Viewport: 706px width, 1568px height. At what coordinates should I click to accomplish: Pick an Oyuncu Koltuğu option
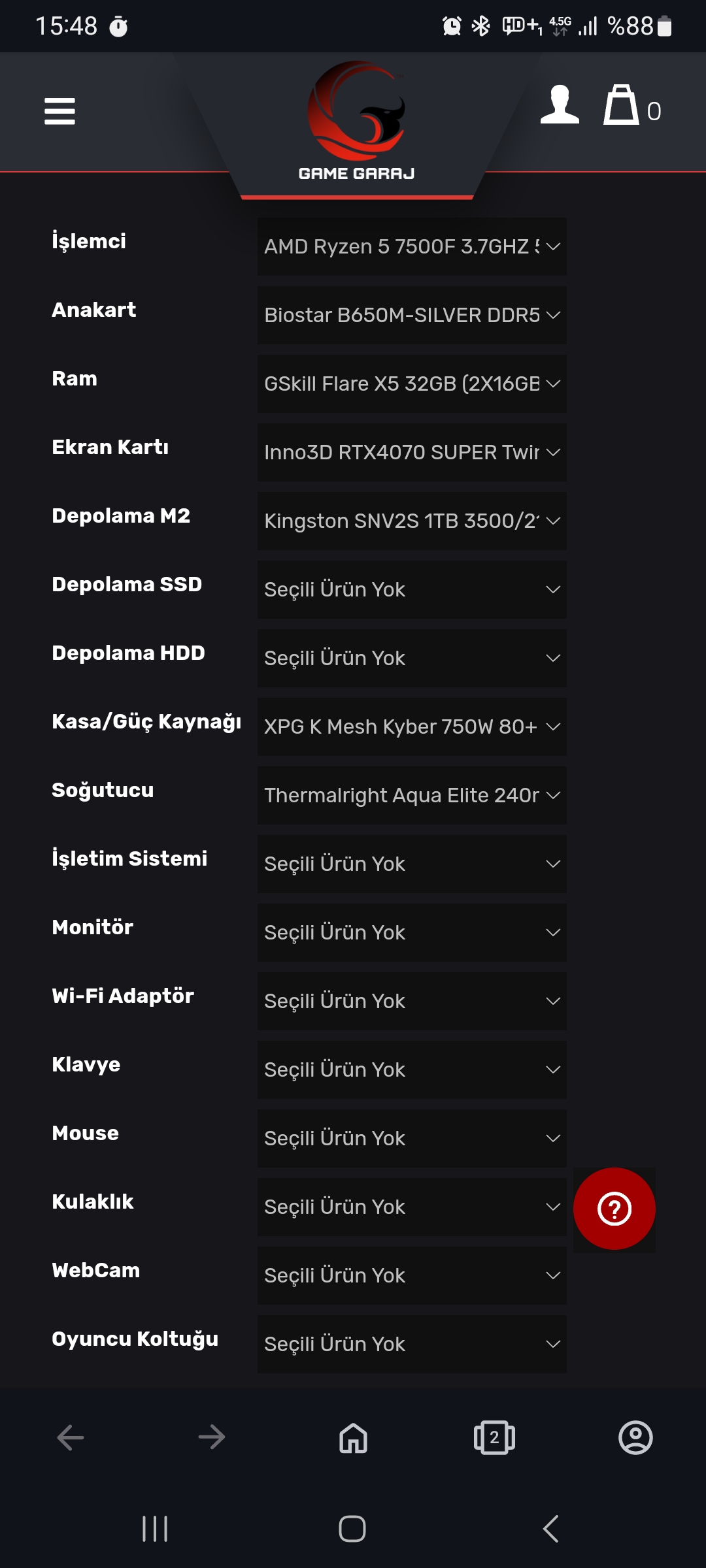coord(412,1344)
